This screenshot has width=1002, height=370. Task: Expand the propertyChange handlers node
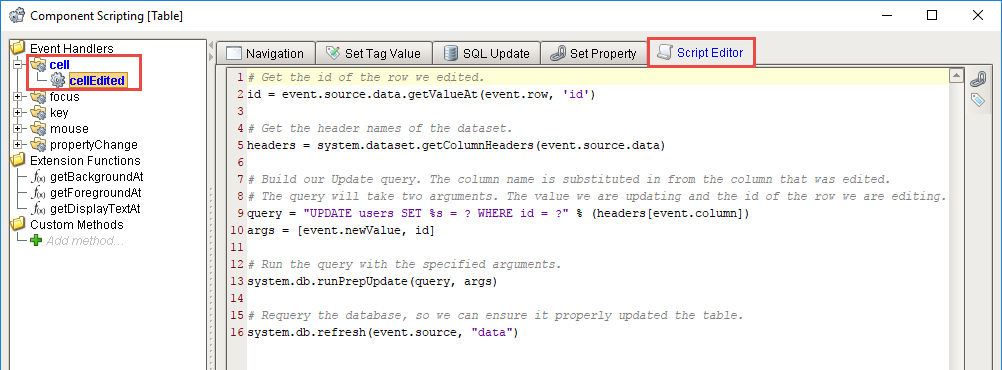(x=17, y=145)
